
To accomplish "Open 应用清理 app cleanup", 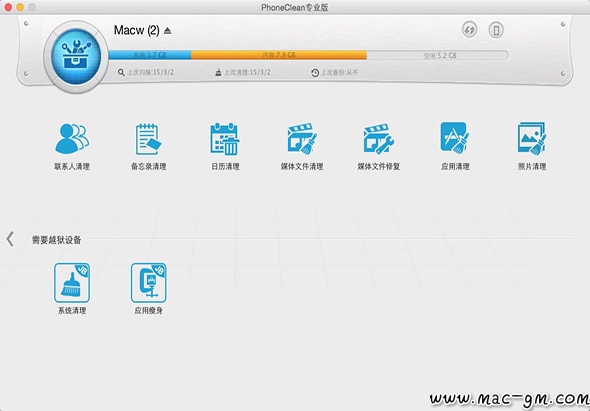I will point(455,146).
